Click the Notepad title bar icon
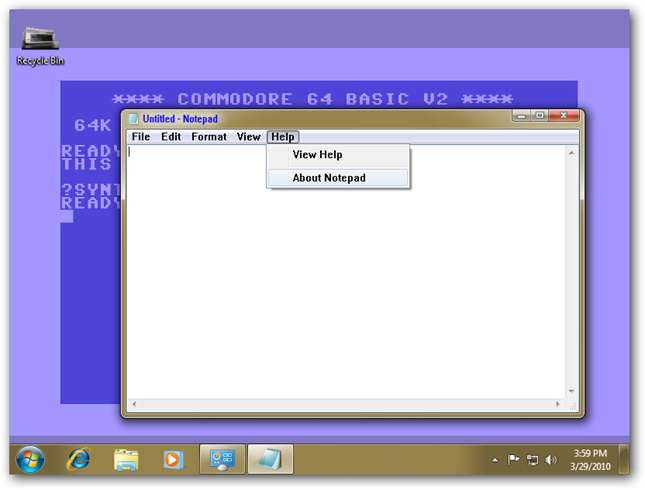The image size is (645, 490). pyautogui.click(x=133, y=119)
